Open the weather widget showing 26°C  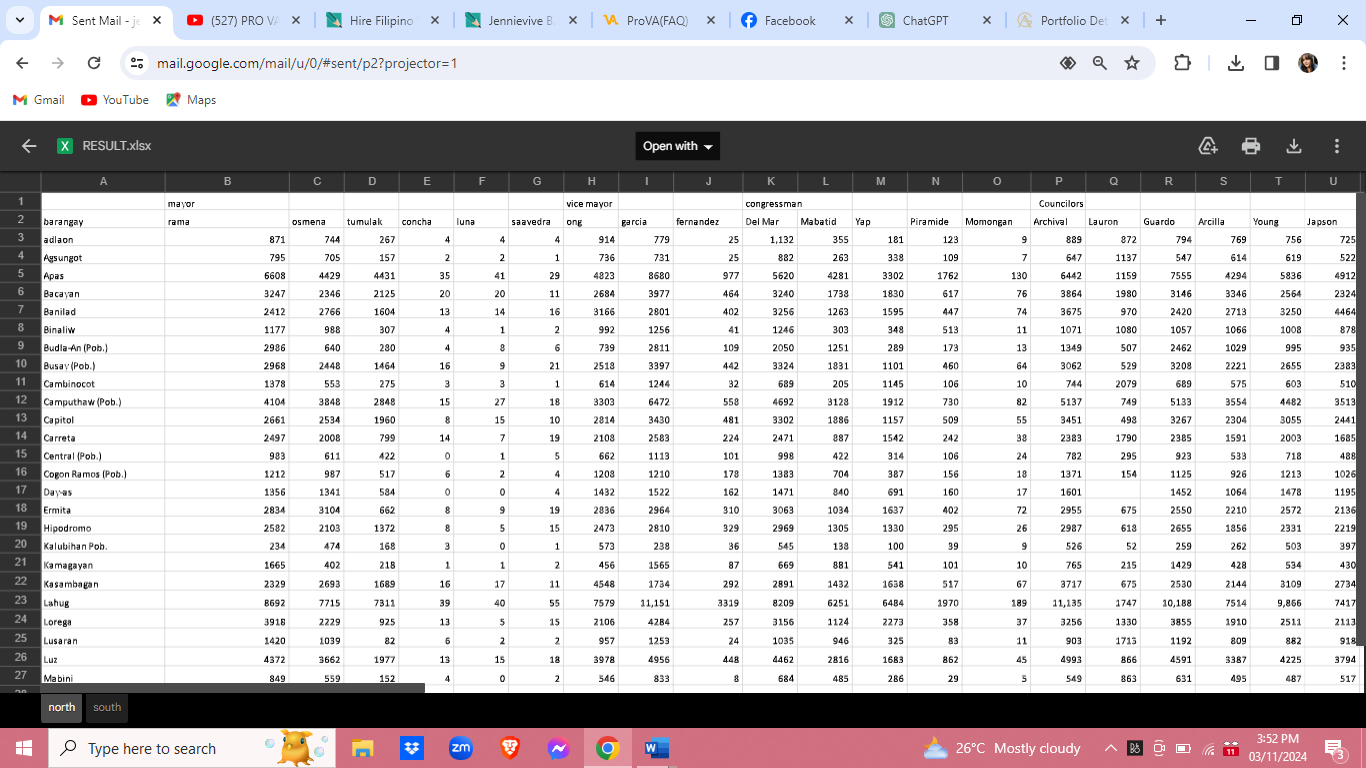click(1002, 748)
